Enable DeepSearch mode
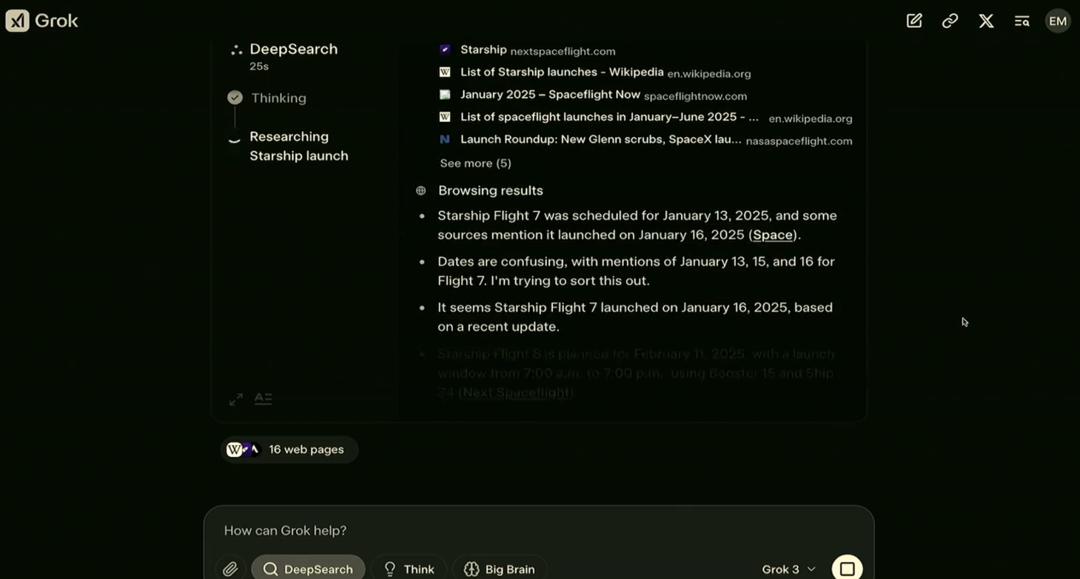Viewport: 1080px width, 579px height. click(308, 568)
